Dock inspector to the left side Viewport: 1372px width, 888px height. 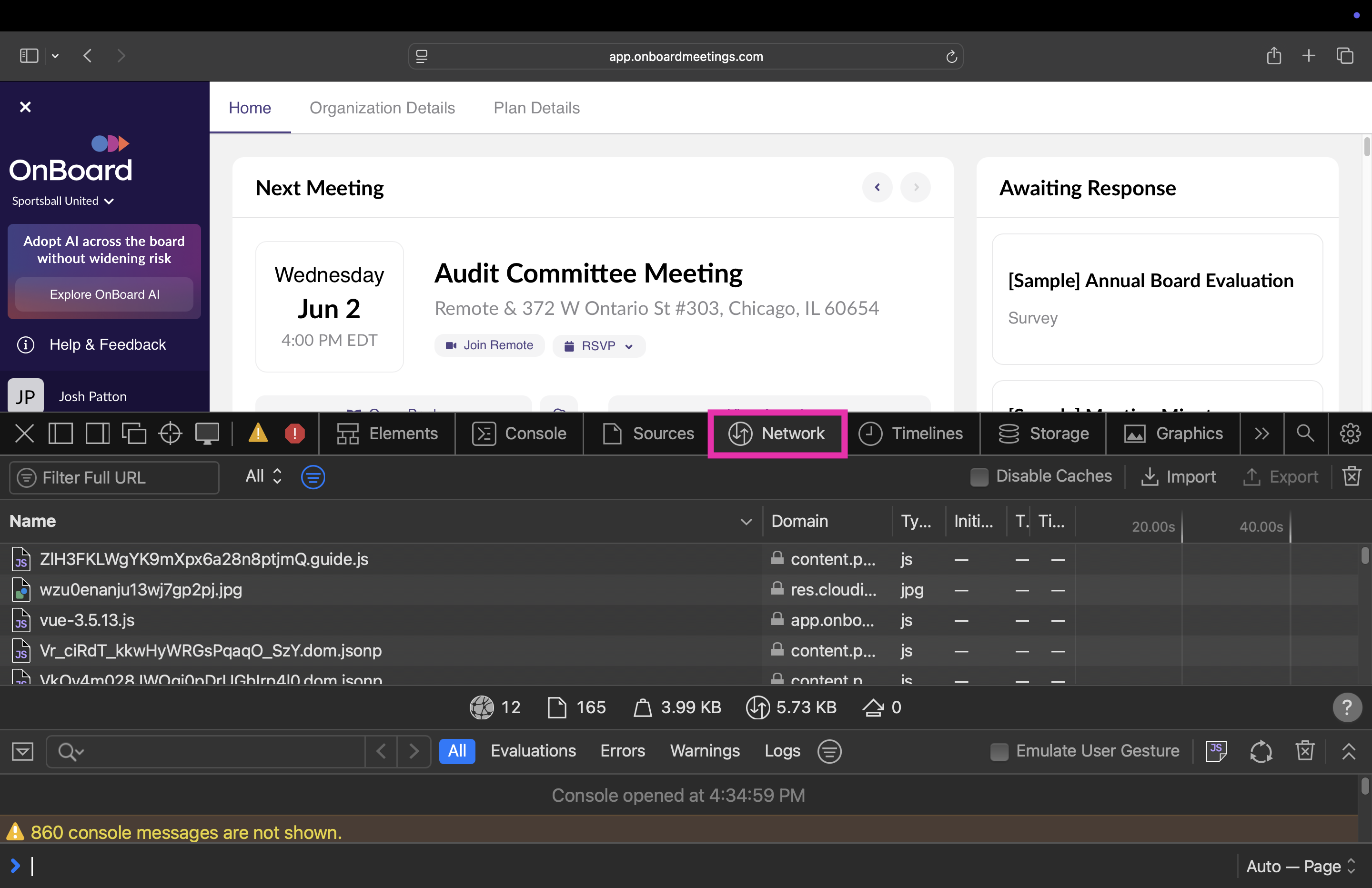pyautogui.click(x=60, y=434)
